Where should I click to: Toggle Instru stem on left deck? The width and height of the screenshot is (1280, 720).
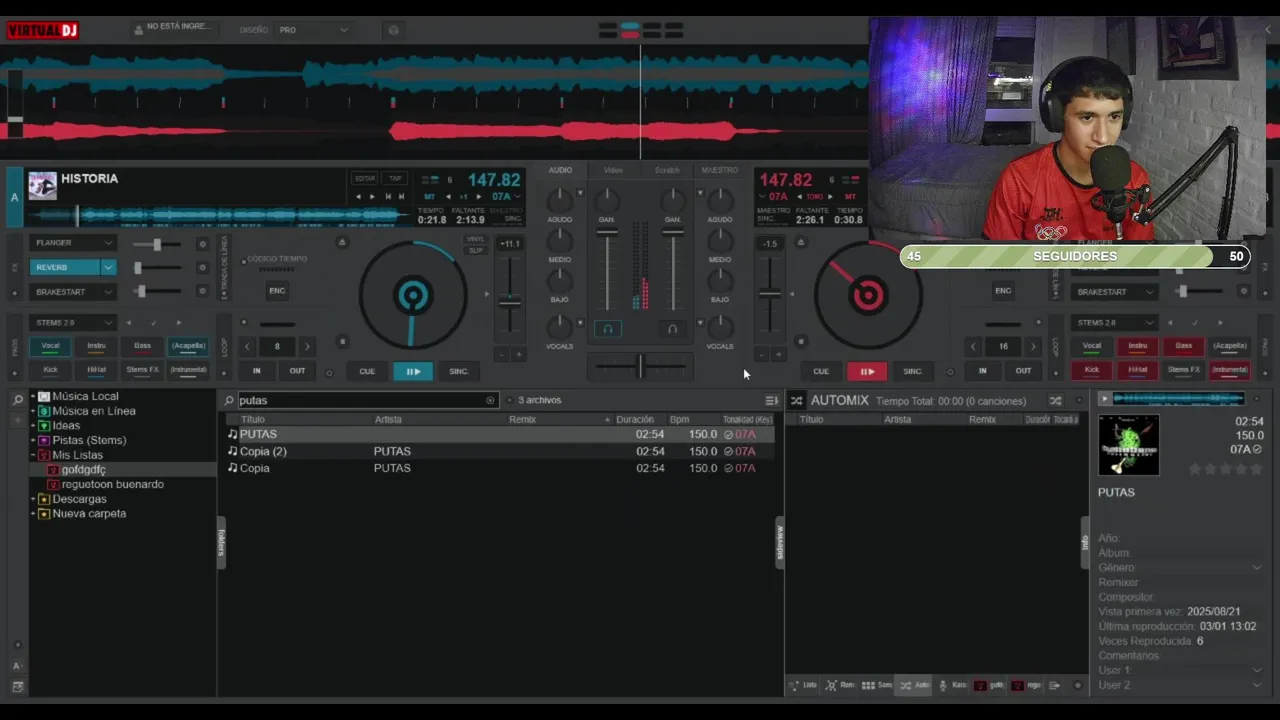[96, 346]
